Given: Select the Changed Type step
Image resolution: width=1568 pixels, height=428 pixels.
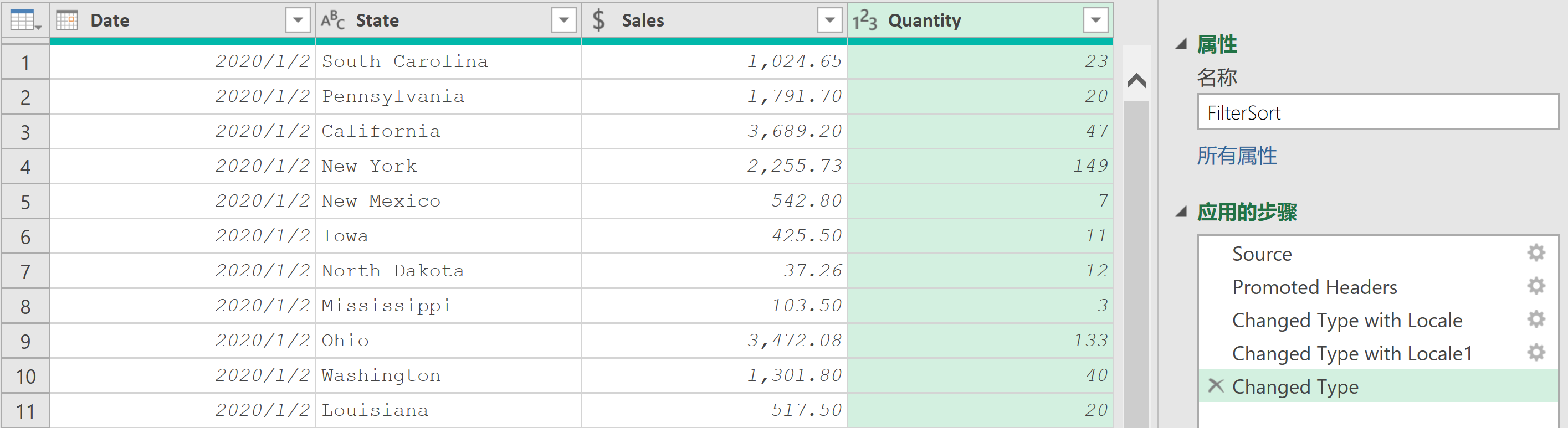Looking at the screenshot, I should (1377, 386).
